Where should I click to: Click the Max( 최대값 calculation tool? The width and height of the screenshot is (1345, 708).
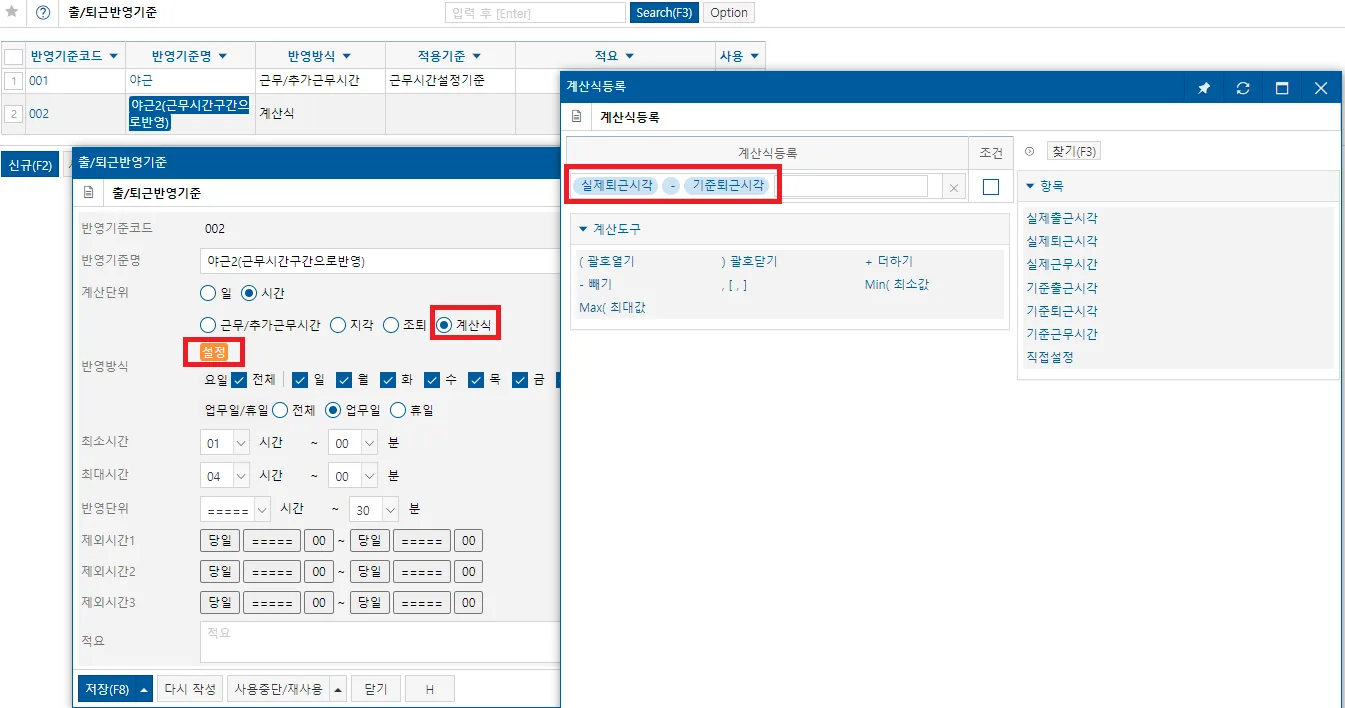(612, 307)
